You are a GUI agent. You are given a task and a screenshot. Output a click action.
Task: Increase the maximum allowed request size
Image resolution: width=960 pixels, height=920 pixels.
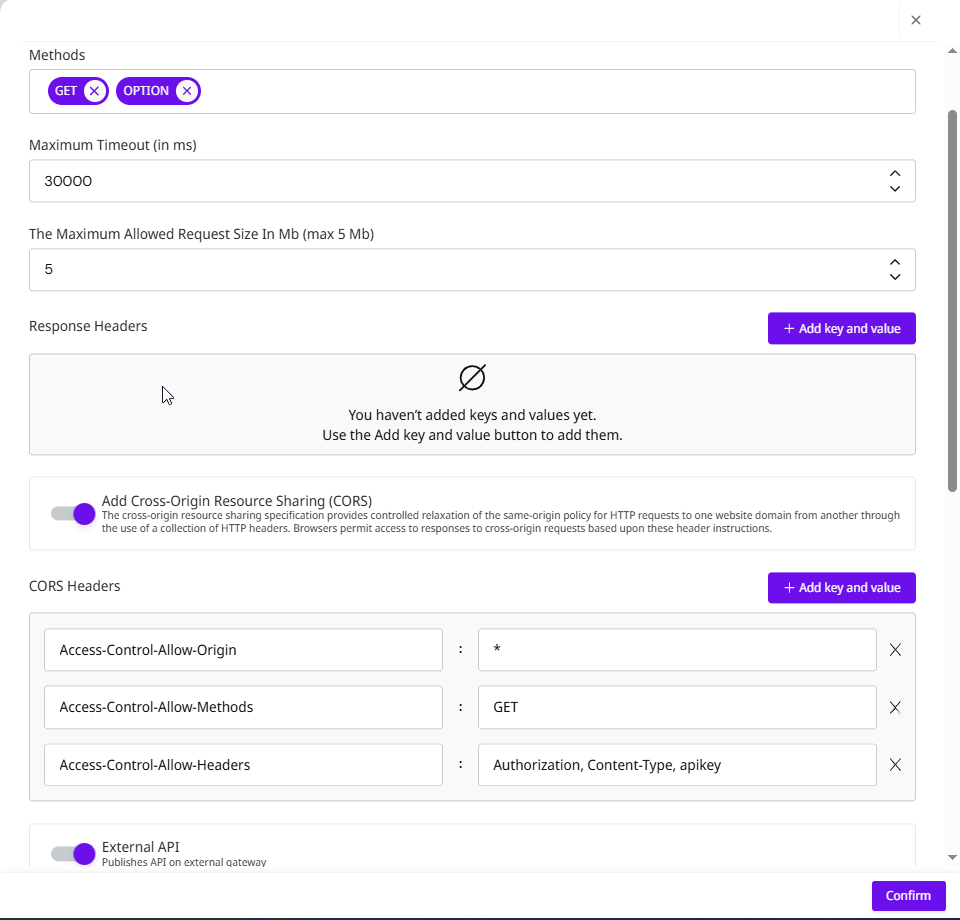pos(895,263)
